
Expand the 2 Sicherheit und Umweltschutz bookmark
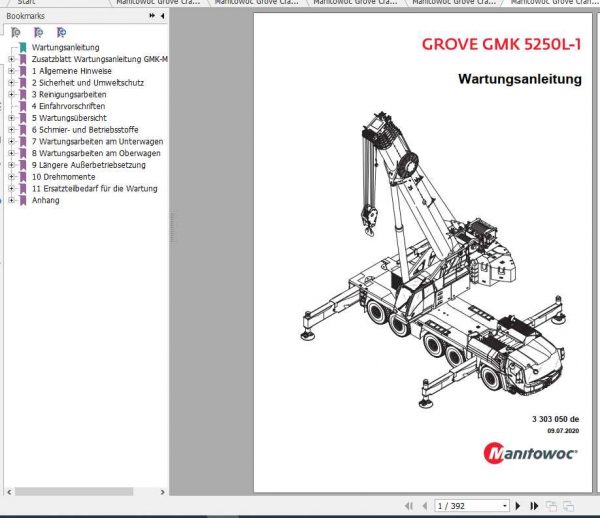pyautogui.click(x=11, y=83)
